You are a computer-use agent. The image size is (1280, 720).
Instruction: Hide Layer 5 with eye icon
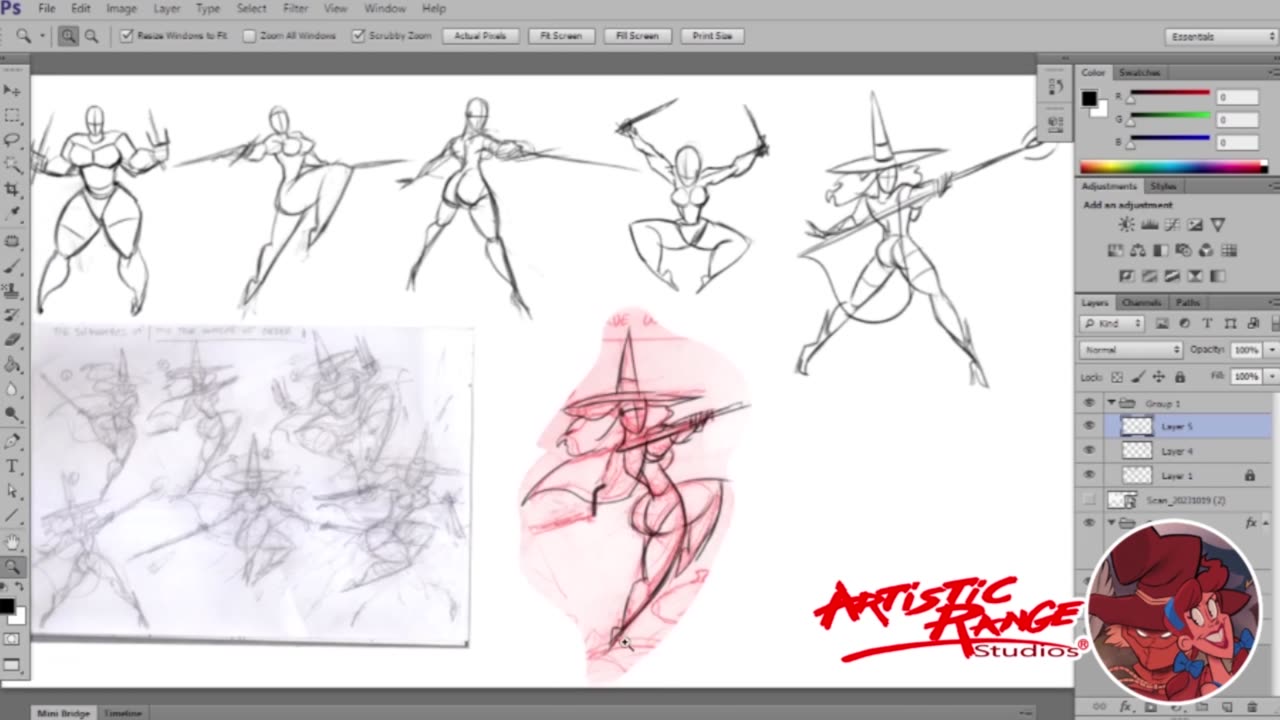(1089, 426)
